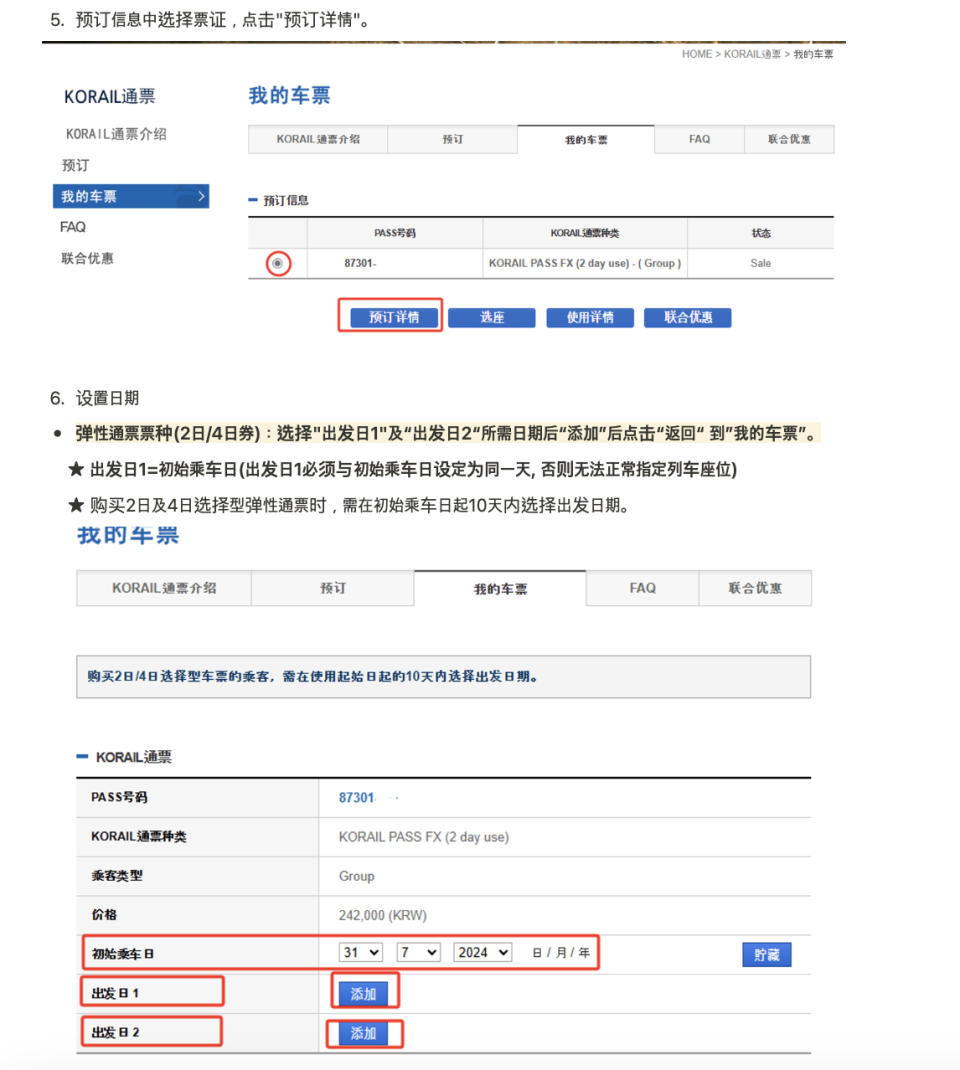
Task: Click the '出发日 2' row label
Action: pos(115,1032)
